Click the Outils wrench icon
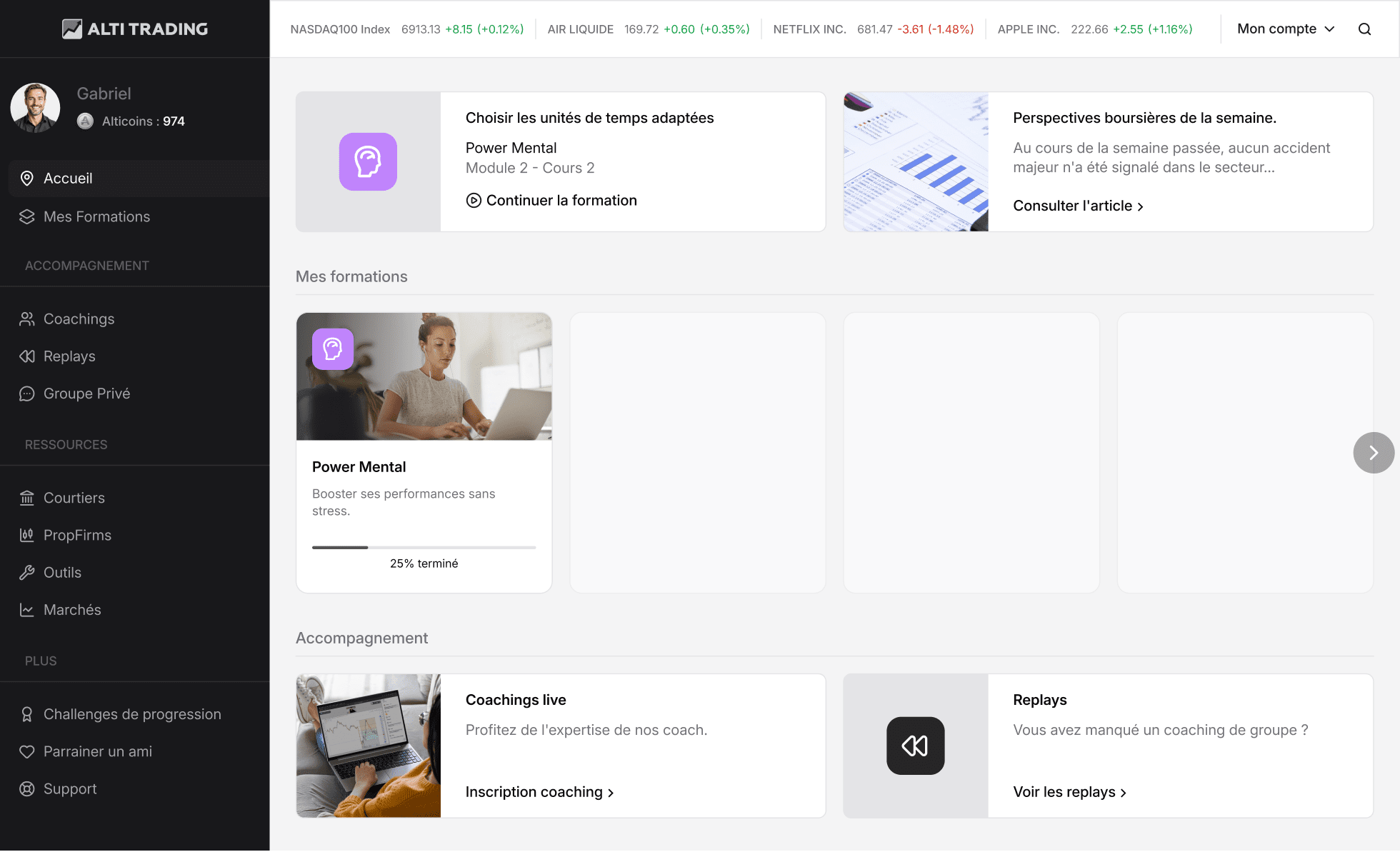The width and height of the screenshot is (1400, 852). pyautogui.click(x=27, y=572)
